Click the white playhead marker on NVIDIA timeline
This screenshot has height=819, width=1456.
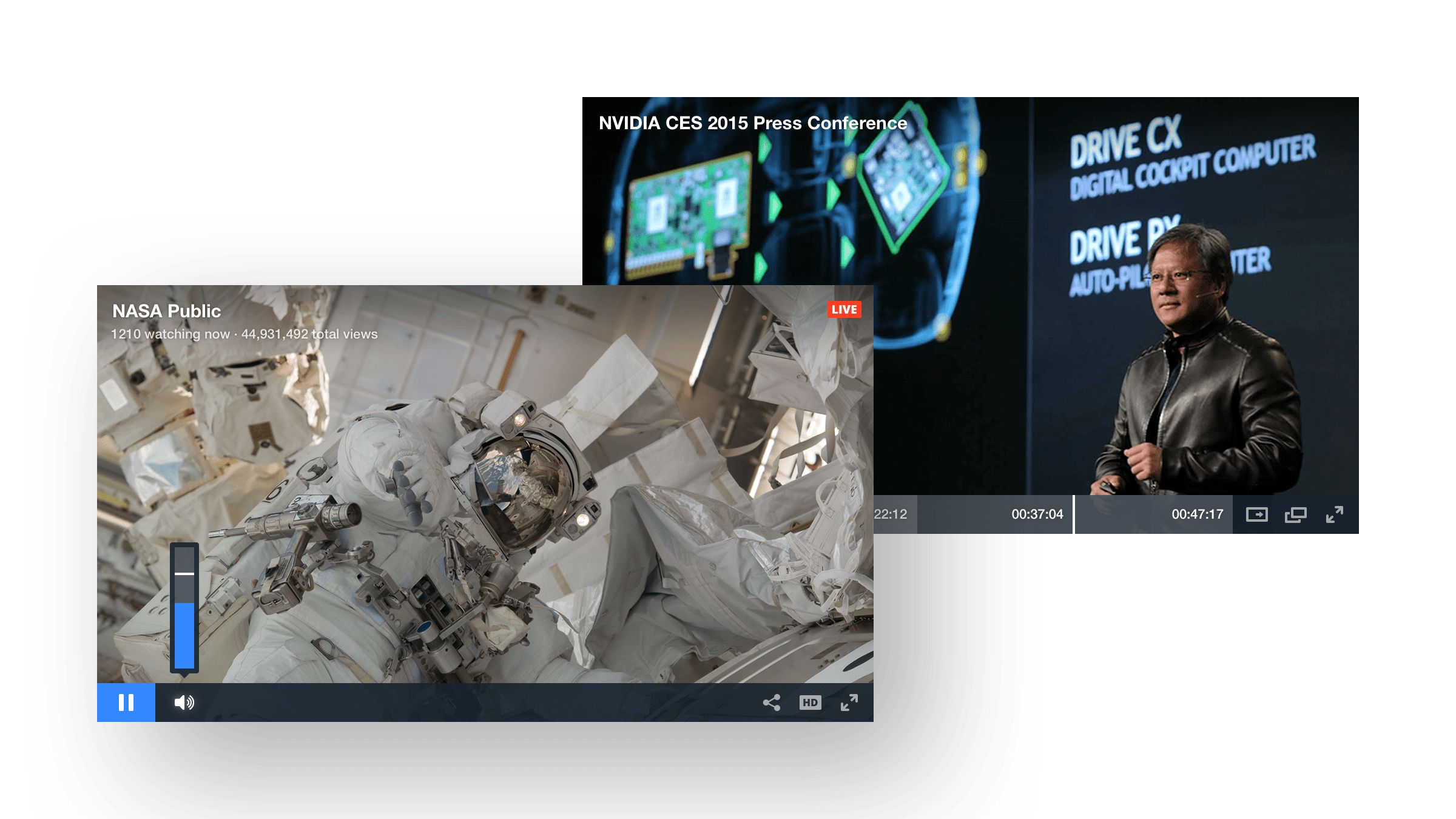(x=1074, y=514)
